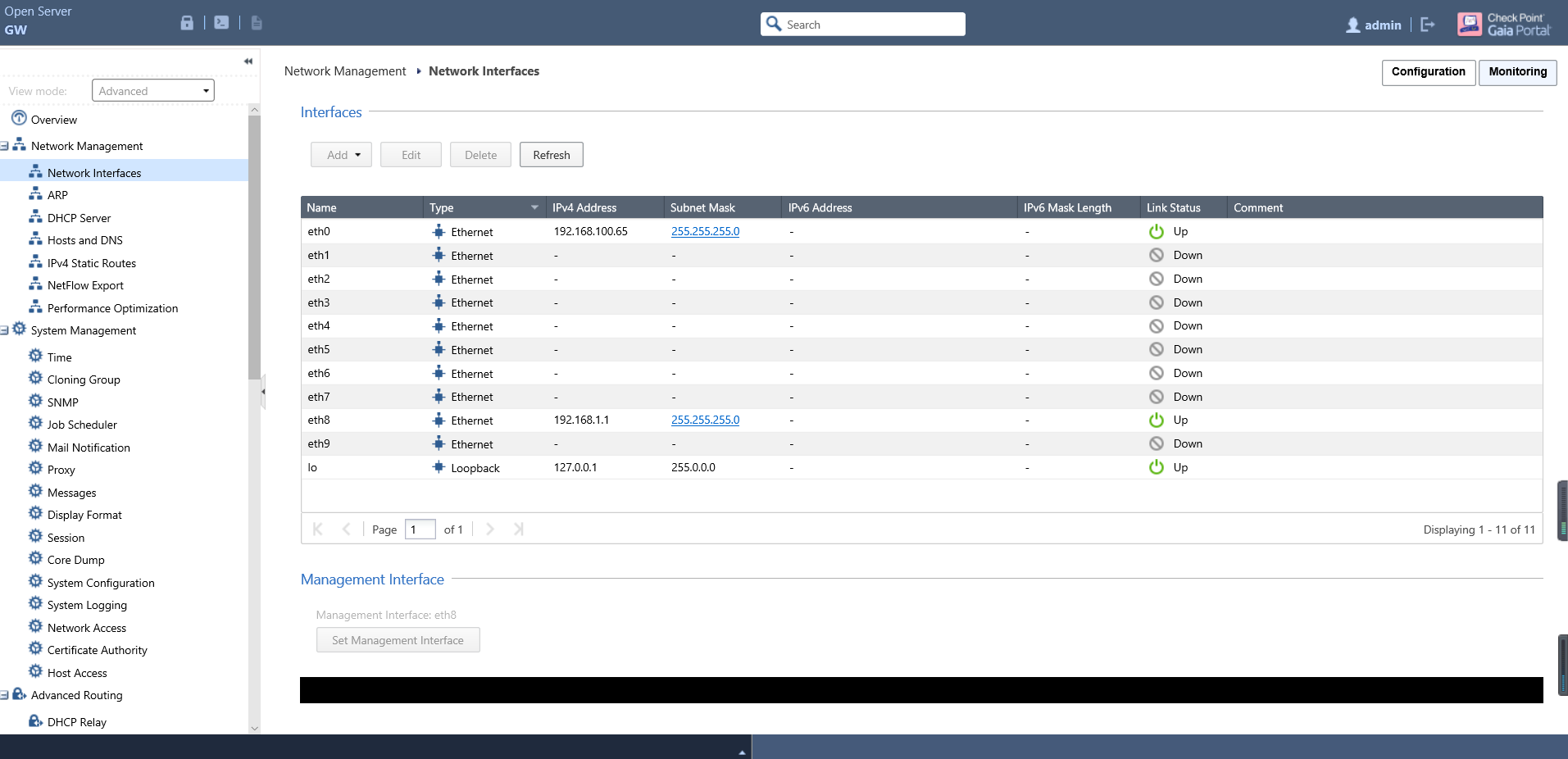Click the lo Loopback type icon
Screen dimensions: 1568x759
tap(439, 467)
